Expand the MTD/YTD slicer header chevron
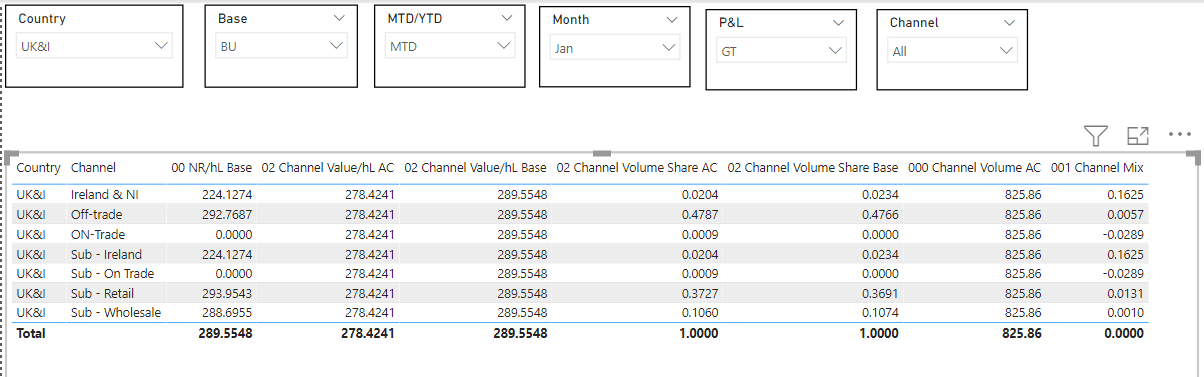1204x377 pixels. 507,19
